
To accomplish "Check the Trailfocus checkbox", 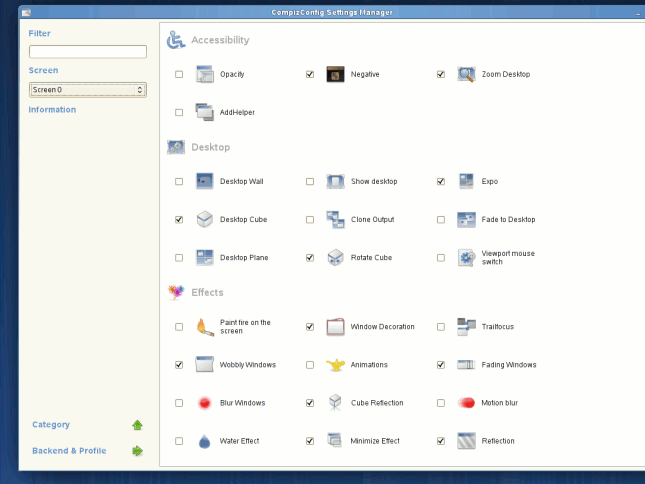I will (x=441, y=327).
